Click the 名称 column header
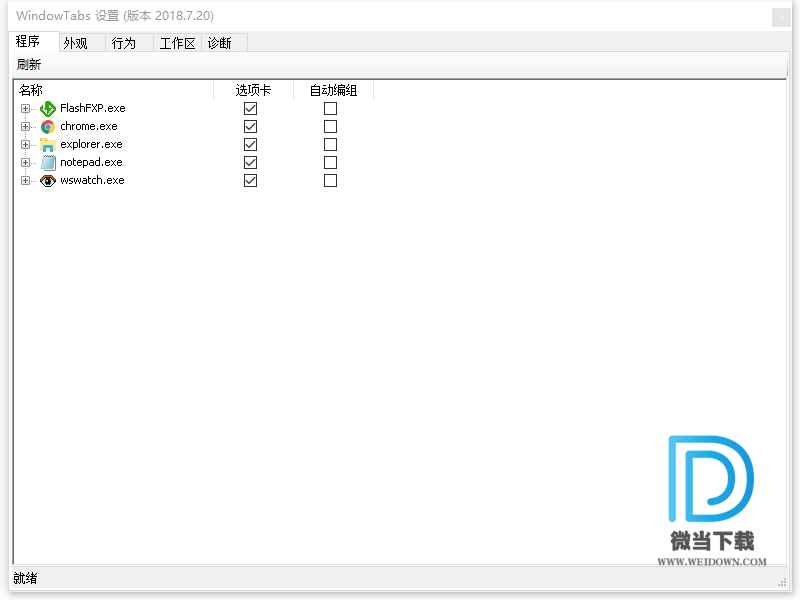Image resolution: width=800 pixels, height=600 pixels. click(113, 90)
